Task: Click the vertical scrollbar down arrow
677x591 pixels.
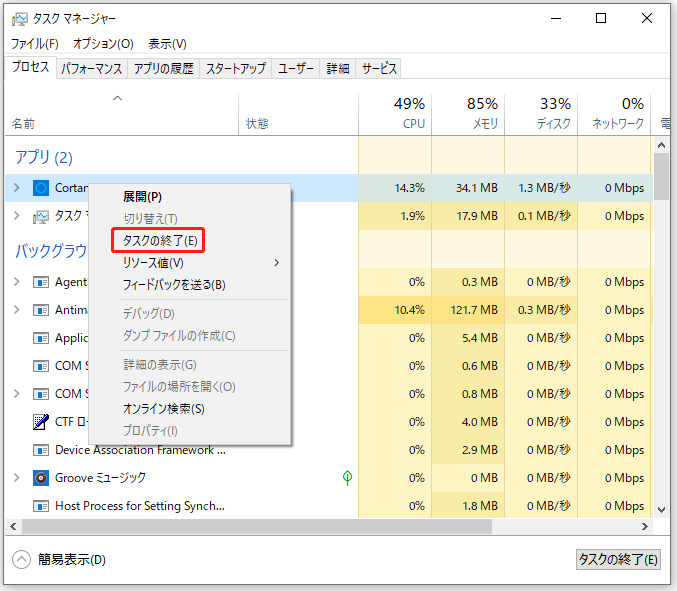Action: 661,510
